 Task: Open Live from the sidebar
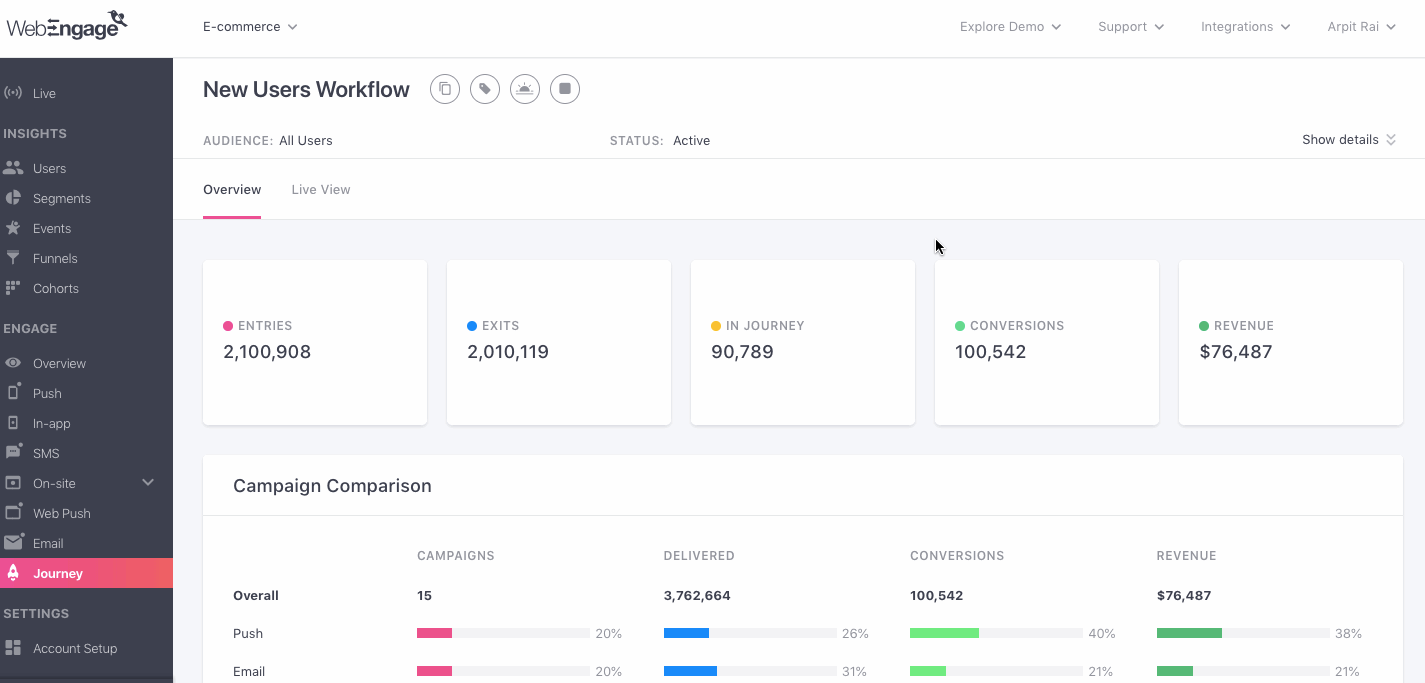pyautogui.click(x=44, y=93)
